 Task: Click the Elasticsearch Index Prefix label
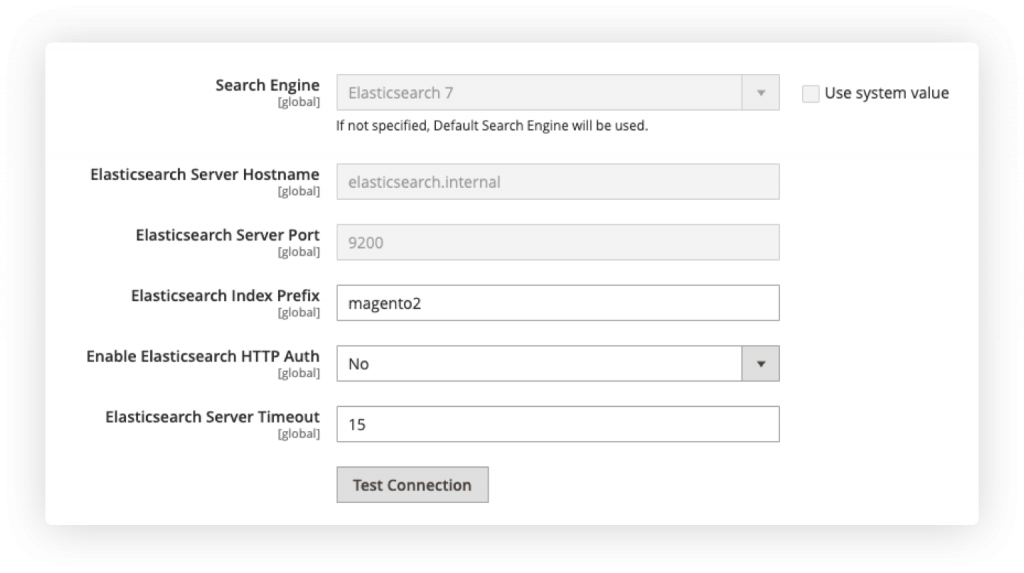coord(225,296)
